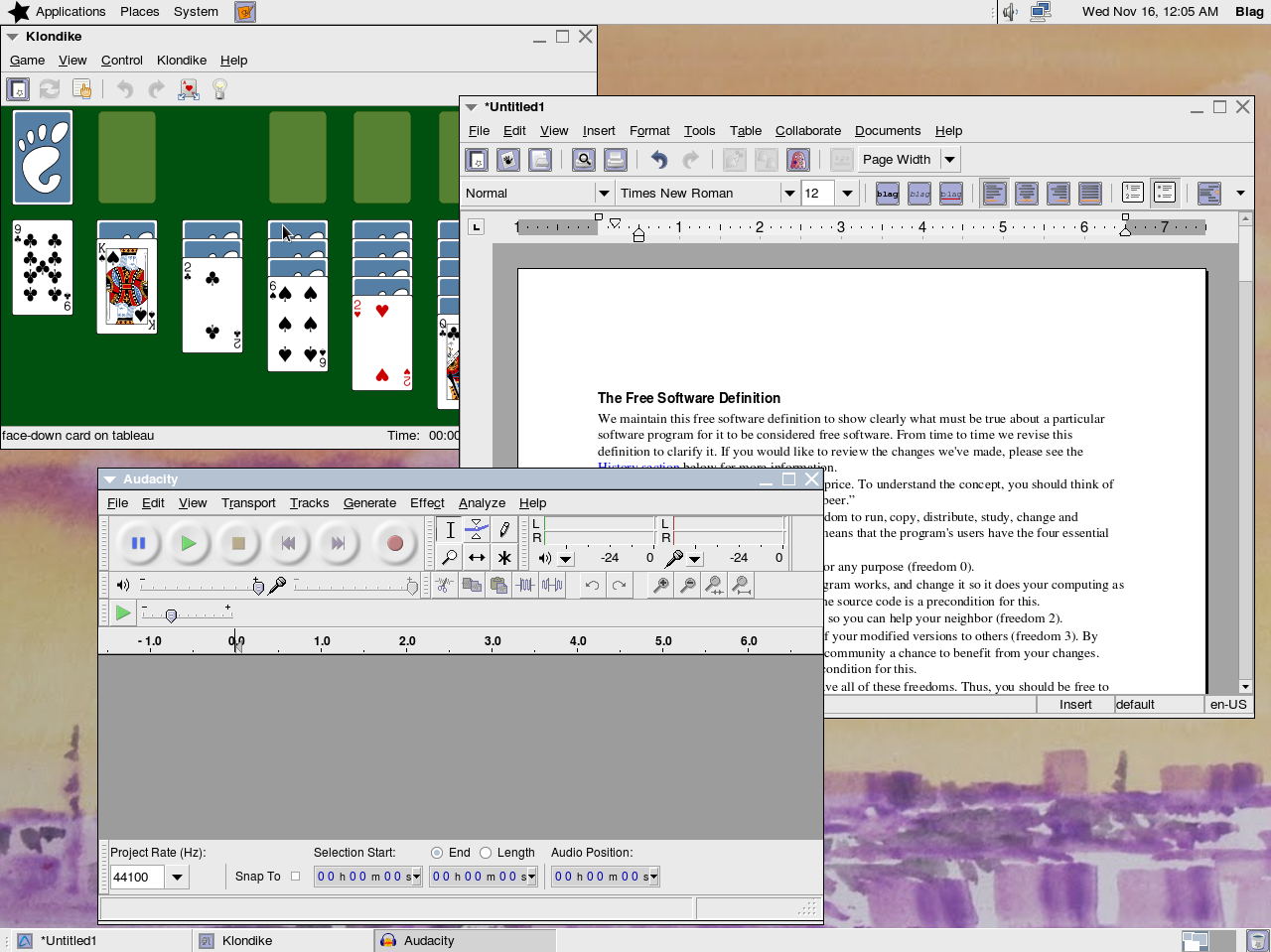
Task: Click the Klondike stock deck card
Action: tap(43, 158)
